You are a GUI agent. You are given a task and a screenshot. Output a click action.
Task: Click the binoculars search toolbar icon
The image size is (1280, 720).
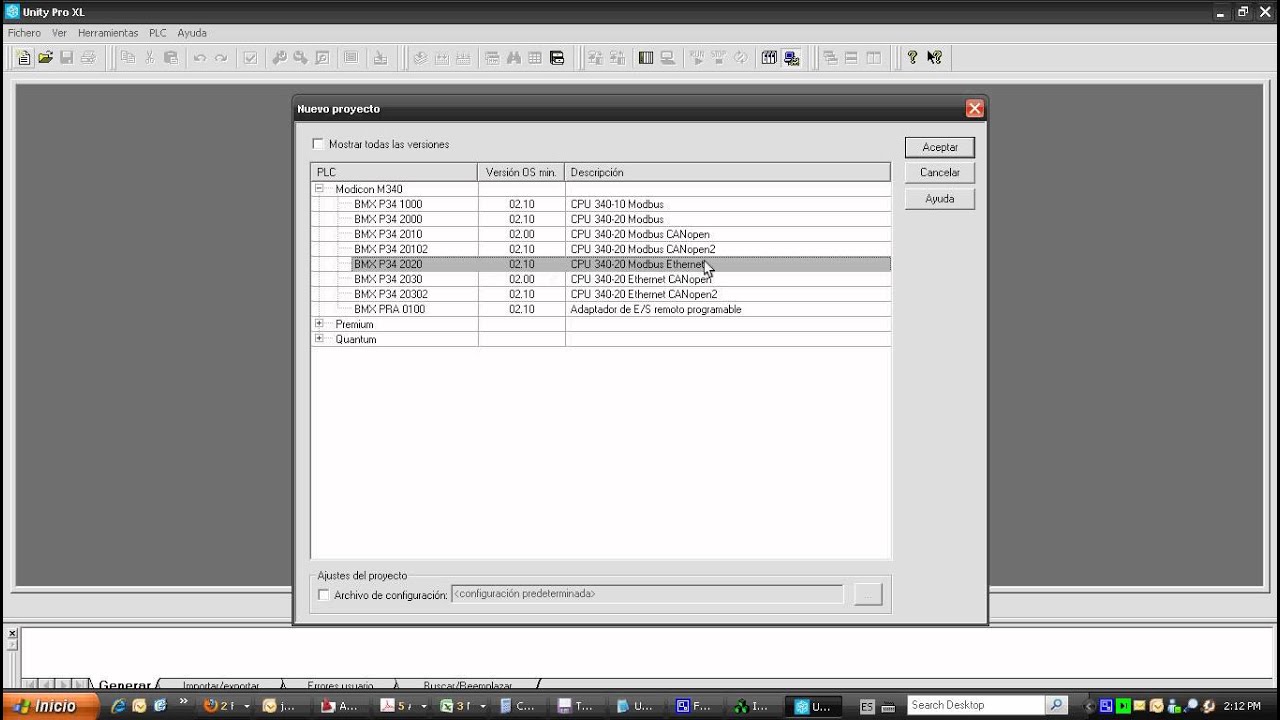(513, 58)
